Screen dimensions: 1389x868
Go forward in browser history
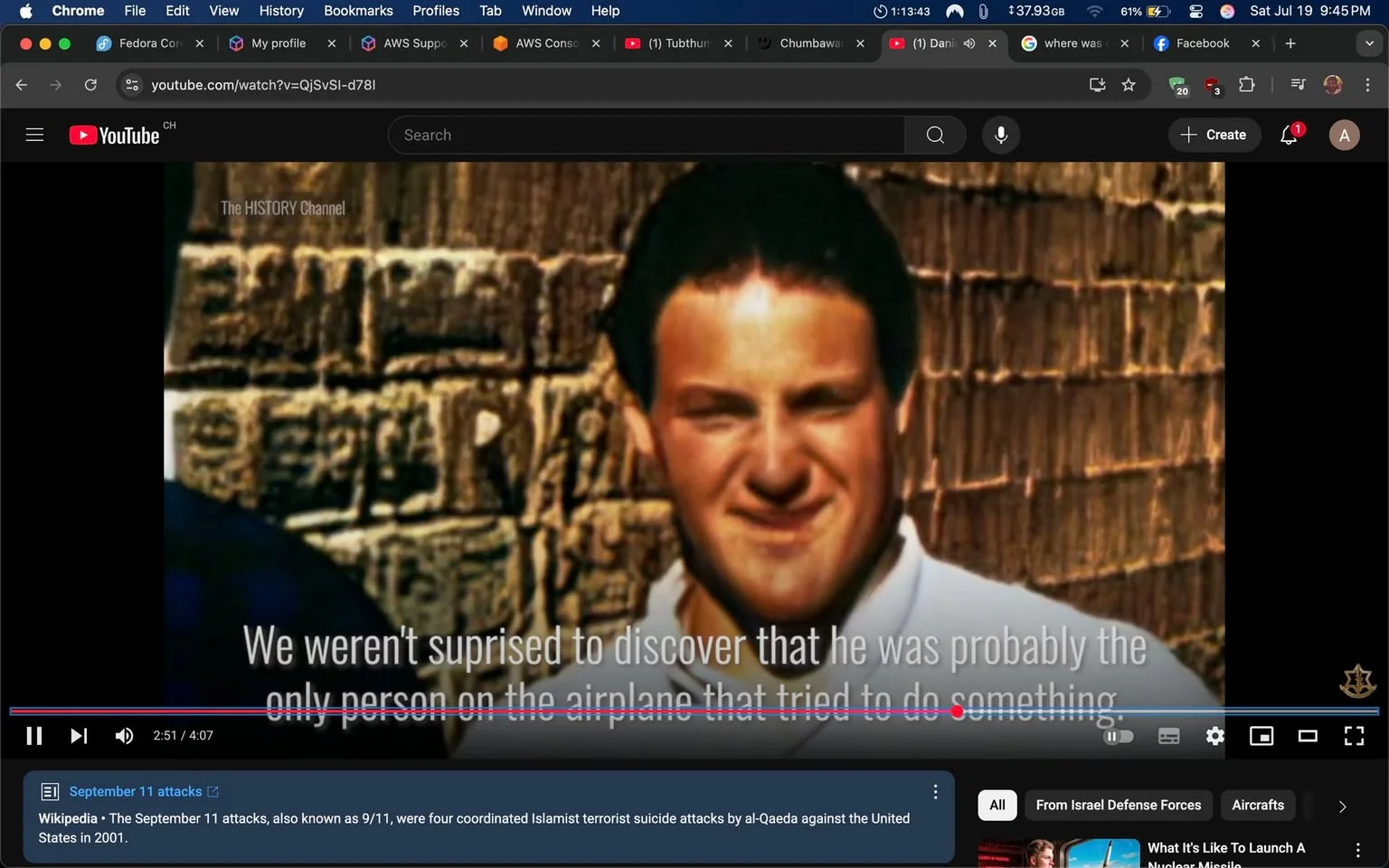56,84
